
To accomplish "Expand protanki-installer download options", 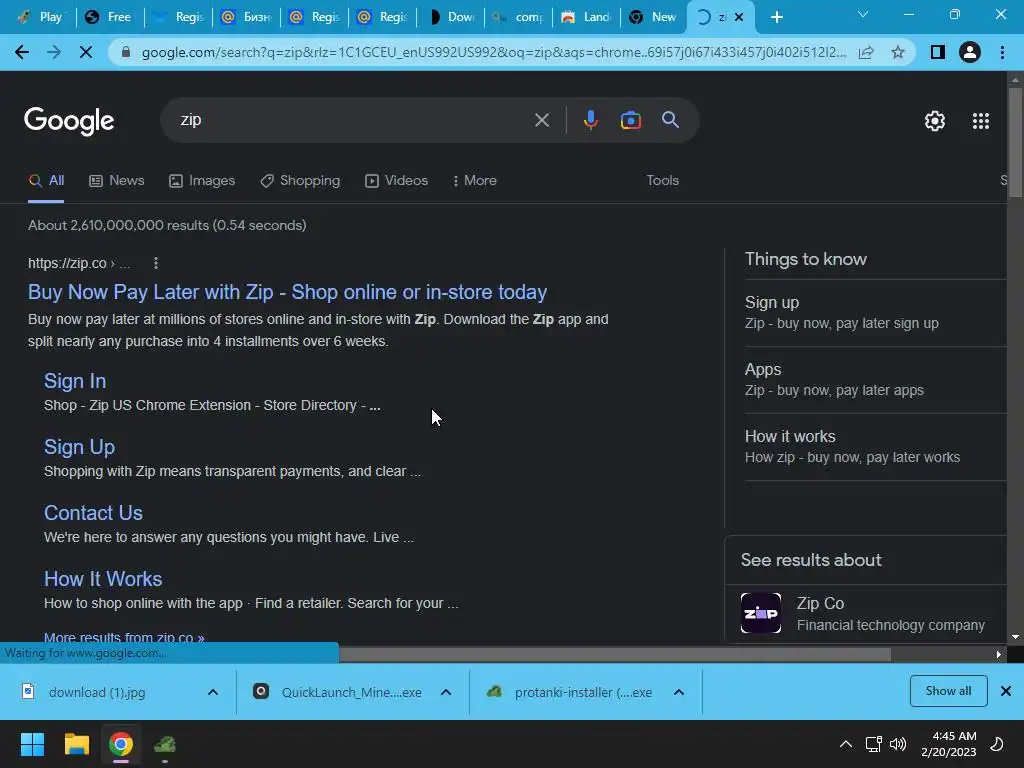I will [x=679, y=692].
